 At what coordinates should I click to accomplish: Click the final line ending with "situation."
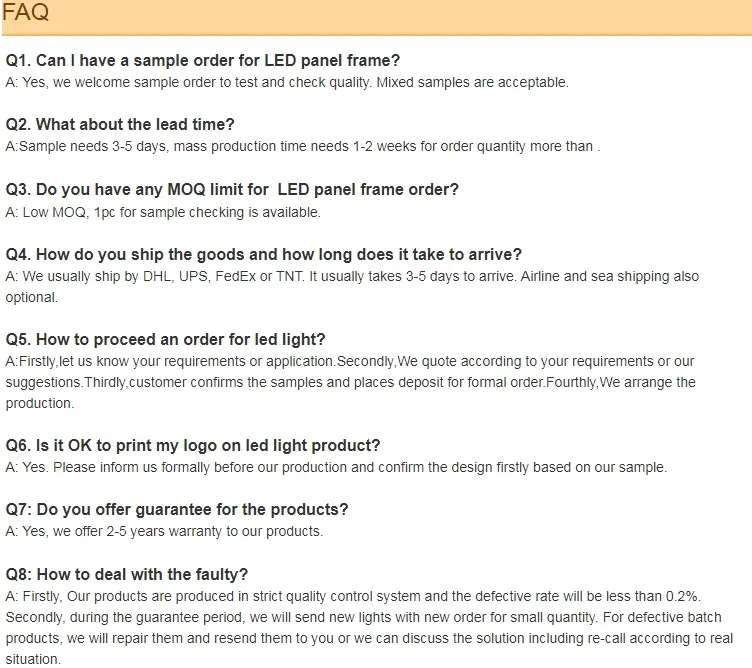tap(33, 659)
